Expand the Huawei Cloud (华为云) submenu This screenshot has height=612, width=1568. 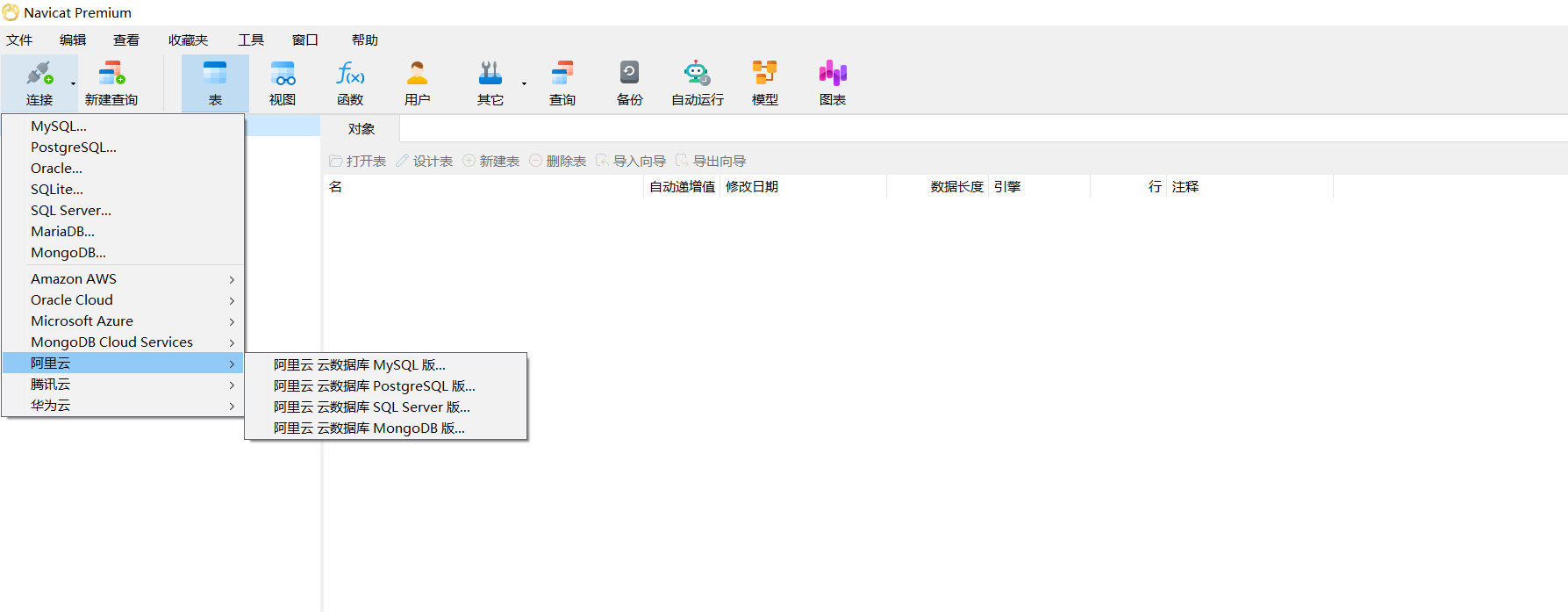coord(124,406)
